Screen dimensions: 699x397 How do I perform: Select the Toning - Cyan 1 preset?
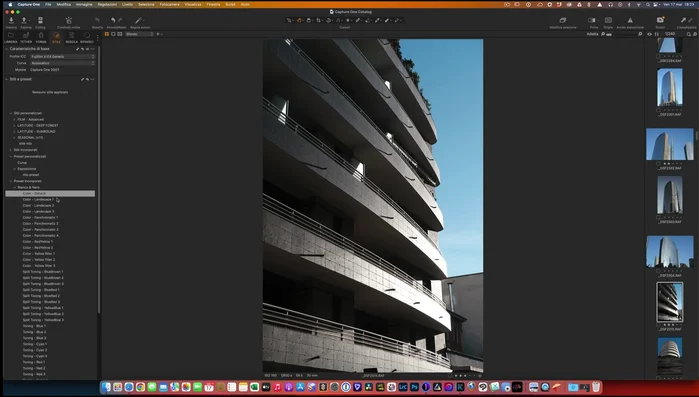tap(35, 344)
